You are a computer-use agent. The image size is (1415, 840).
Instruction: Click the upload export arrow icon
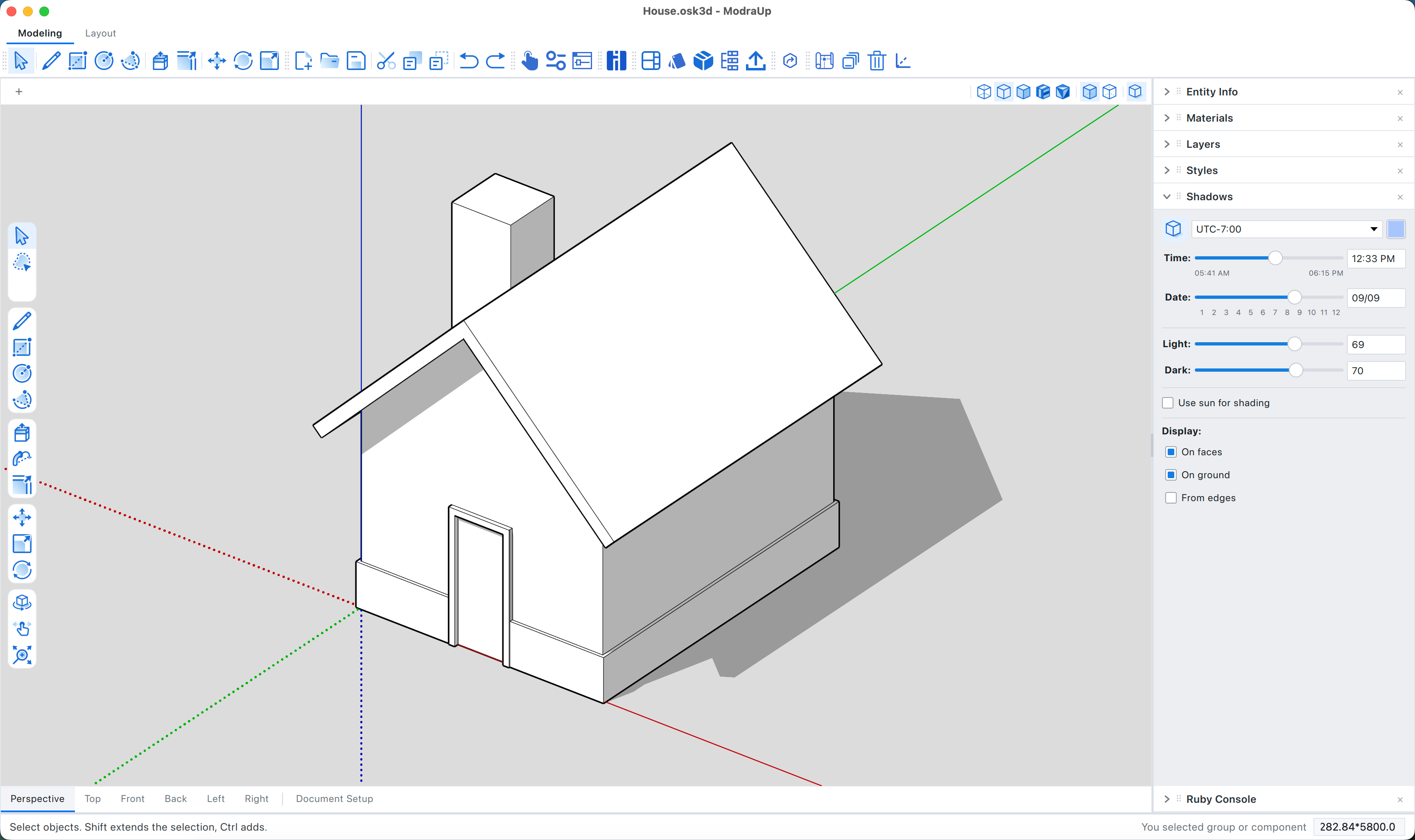(756, 61)
